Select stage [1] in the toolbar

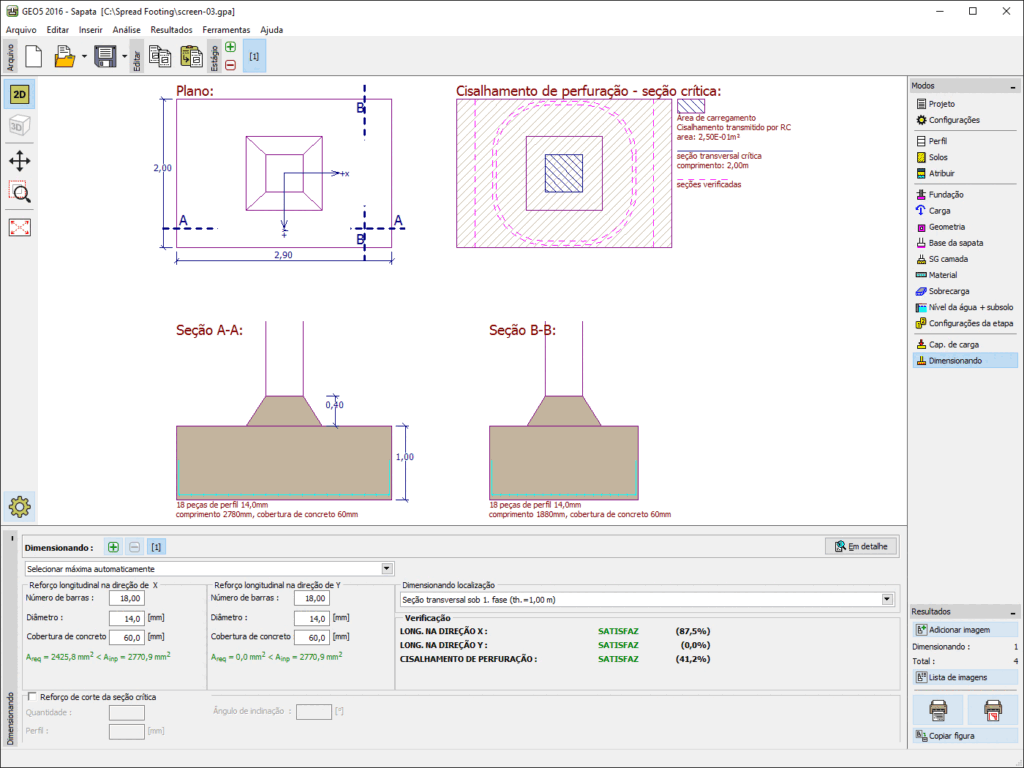click(x=254, y=57)
